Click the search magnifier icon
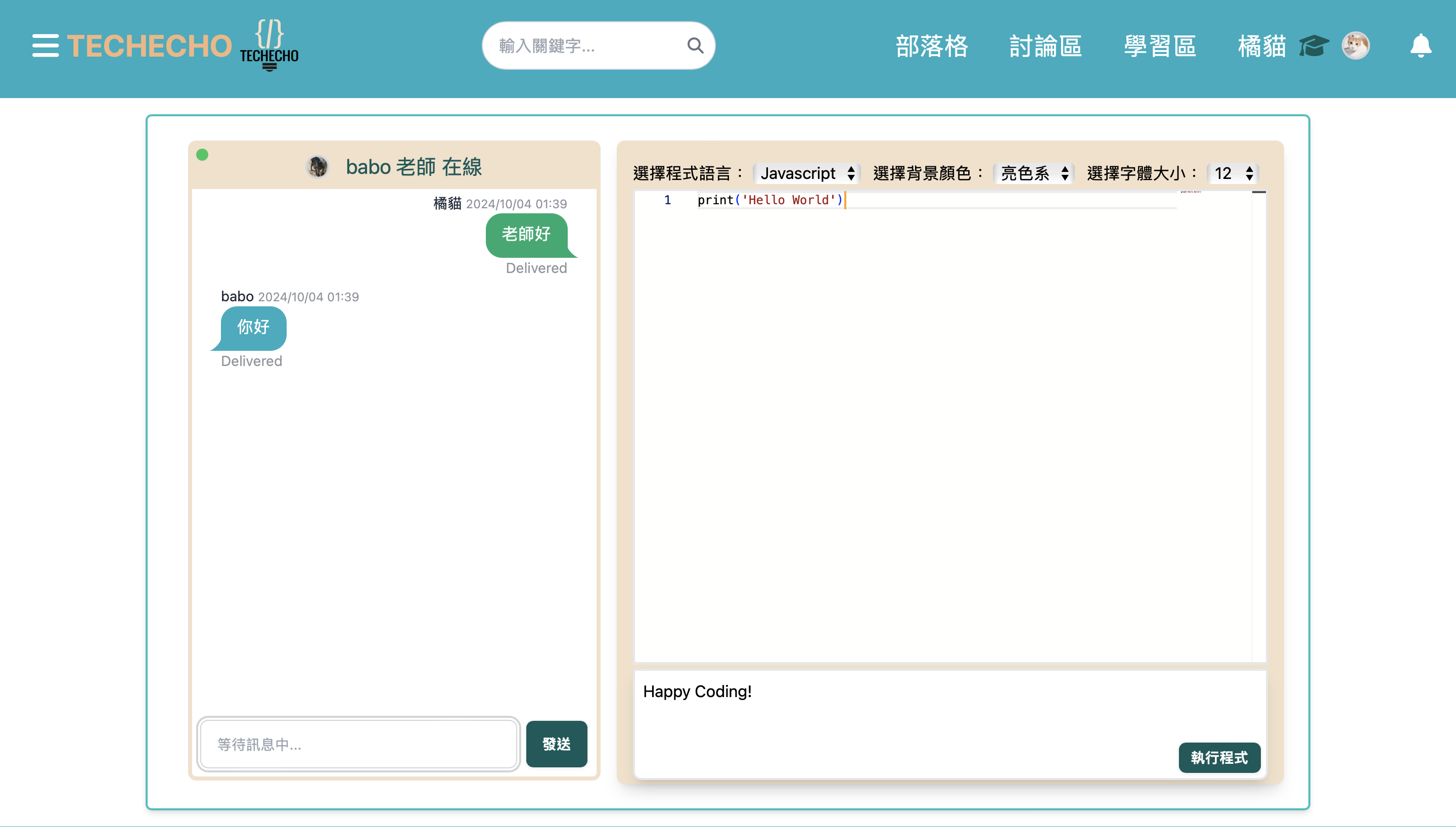Viewport: 1456px width, 827px height. tap(695, 45)
